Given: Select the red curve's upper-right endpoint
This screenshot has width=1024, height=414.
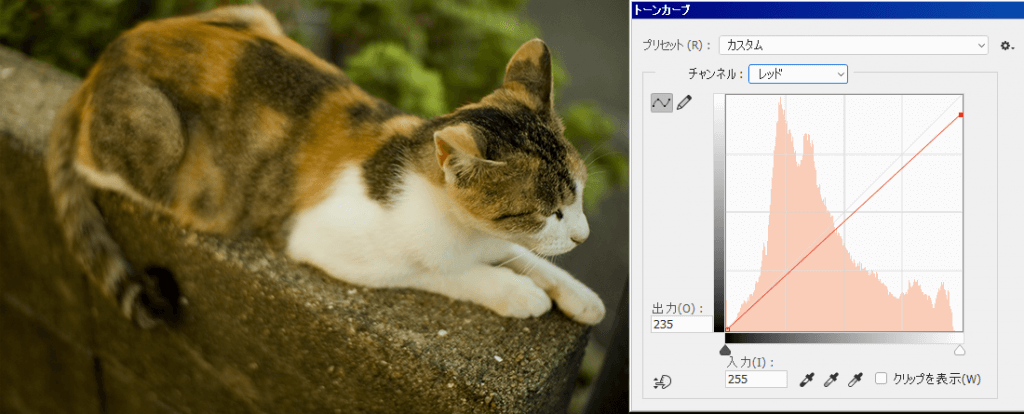Looking at the screenshot, I should [x=961, y=115].
